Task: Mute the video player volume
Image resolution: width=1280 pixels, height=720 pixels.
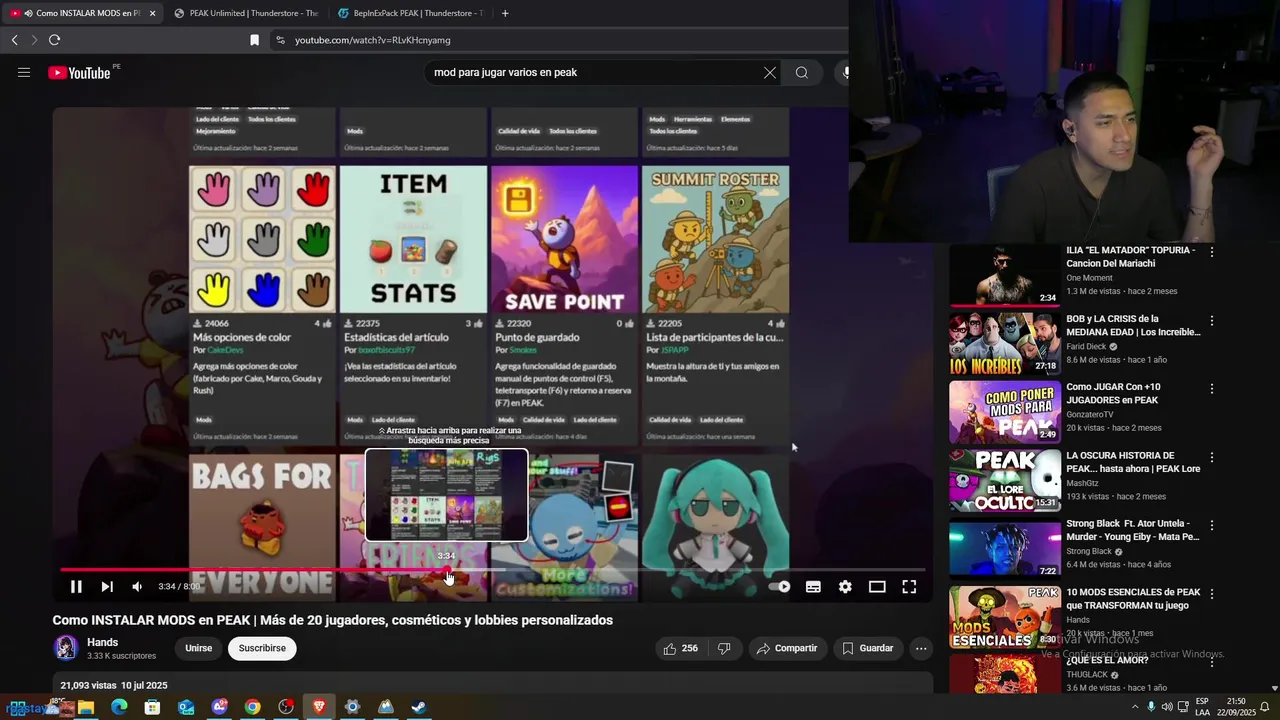Action: click(137, 587)
